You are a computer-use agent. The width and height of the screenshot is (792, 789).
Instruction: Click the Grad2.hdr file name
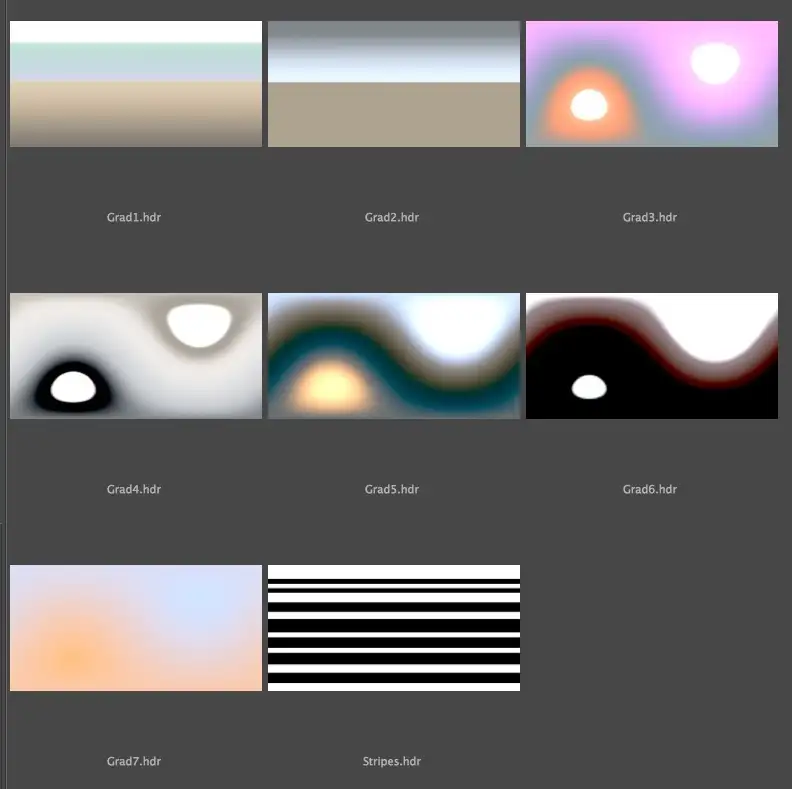point(392,217)
